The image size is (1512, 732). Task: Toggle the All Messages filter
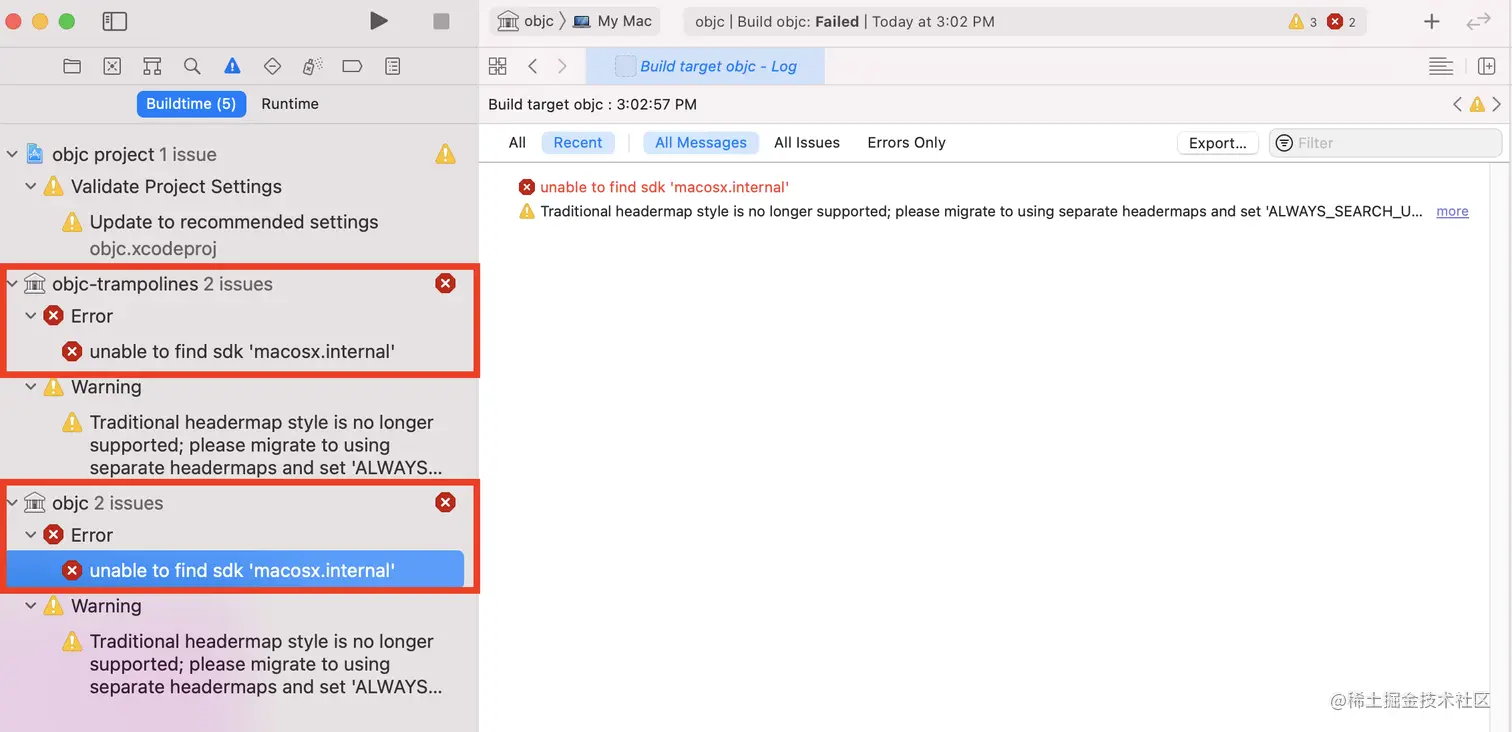click(701, 143)
